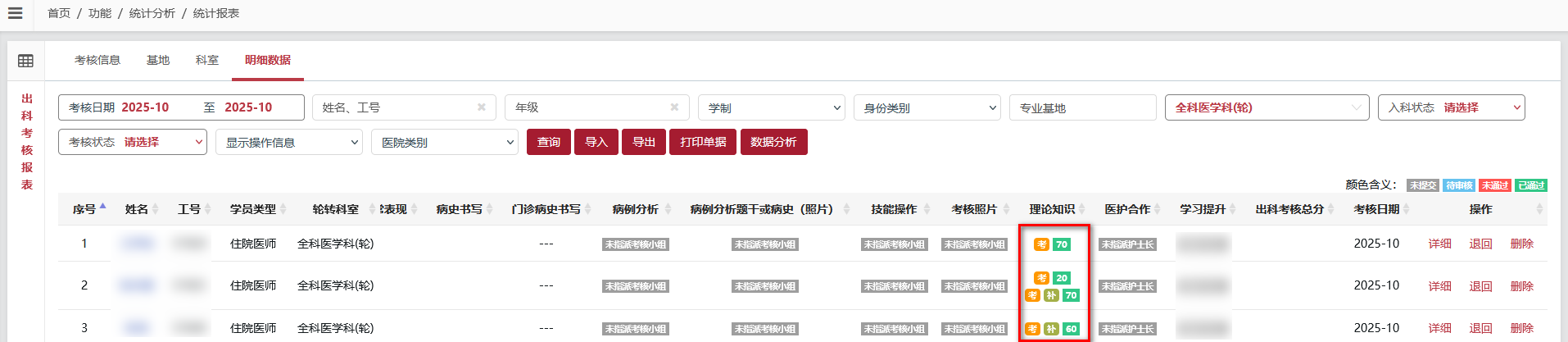Viewport: 1568px width, 342px height.
Task: Click the 打印单据 button
Action: pos(703,142)
